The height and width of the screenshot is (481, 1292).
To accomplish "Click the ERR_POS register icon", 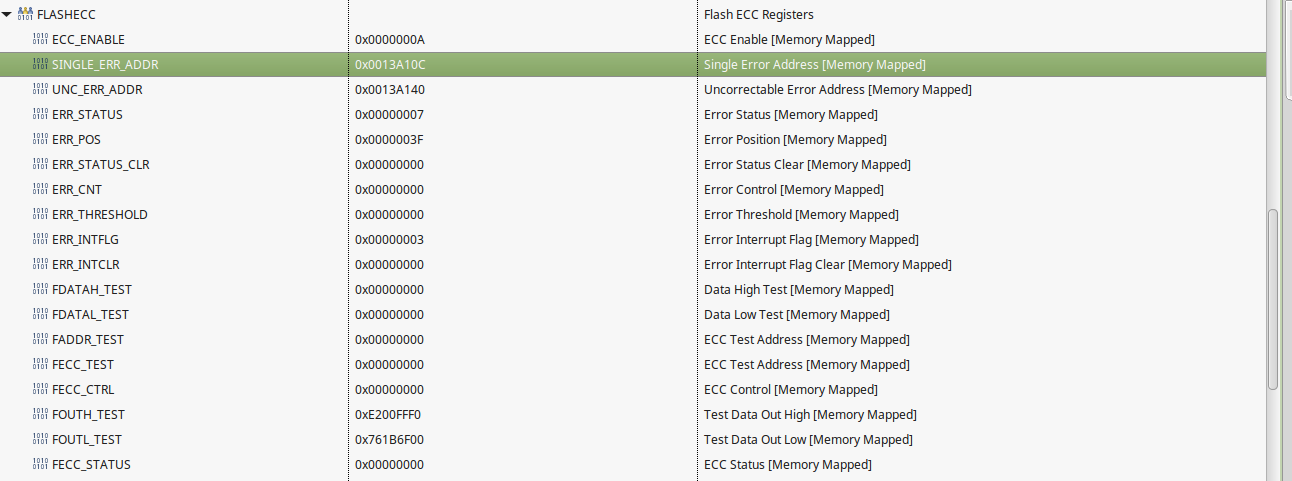I will pos(40,139).
